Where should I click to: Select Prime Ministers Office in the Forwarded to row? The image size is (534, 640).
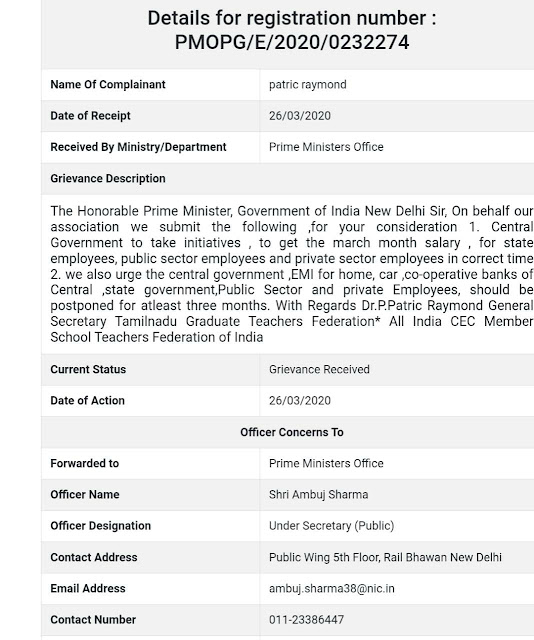326,463
